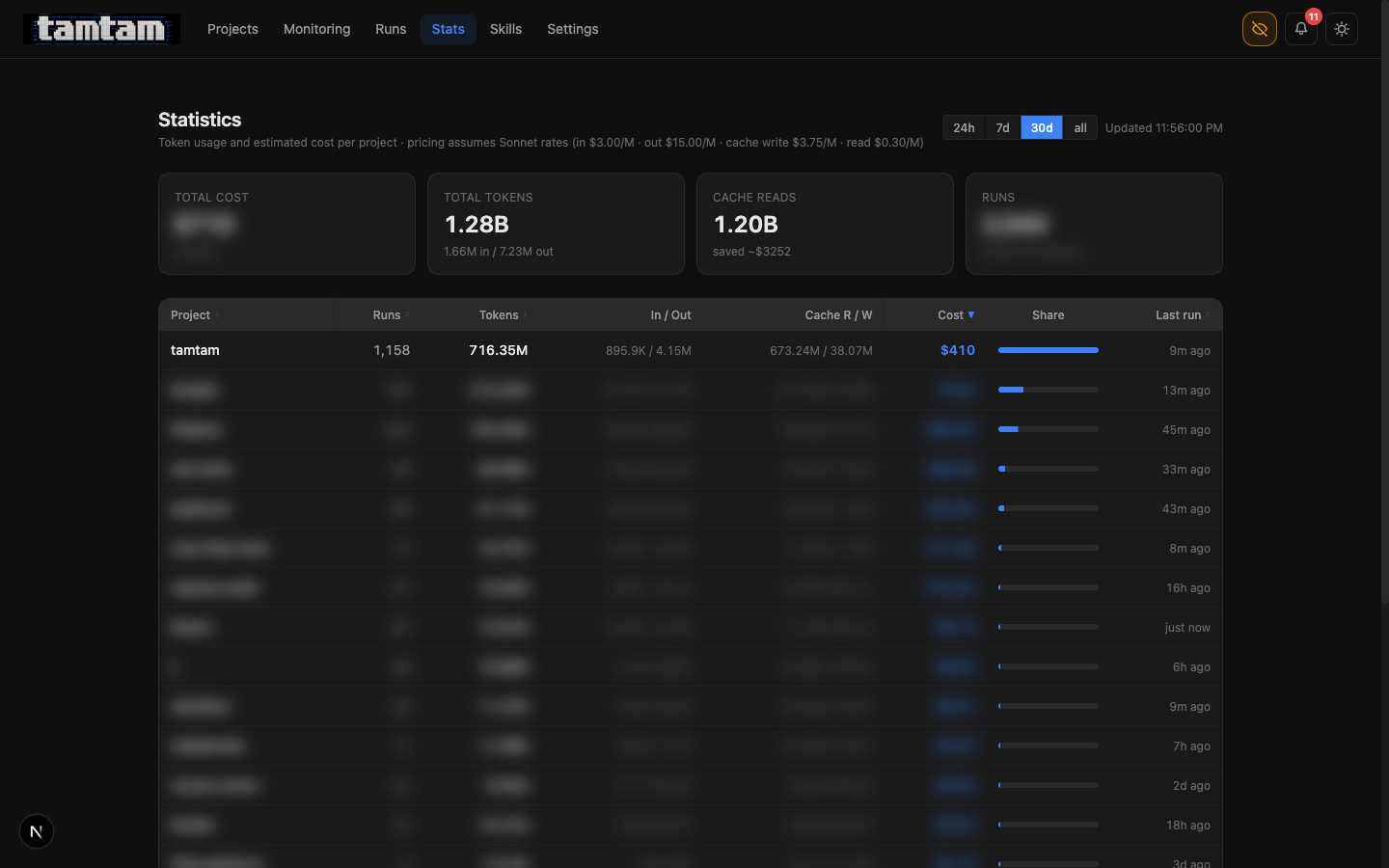Click the share bar in the 13m ago row
The height and width of the screenshot is (868, 1389).
[1049, 390]
